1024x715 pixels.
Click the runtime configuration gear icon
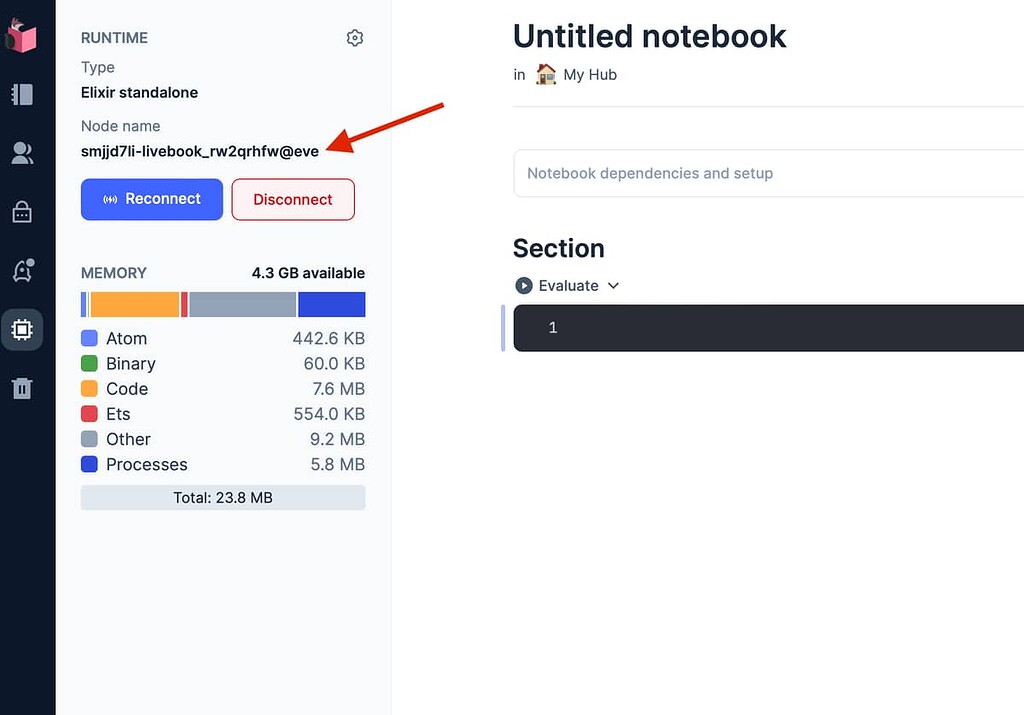(354, 37)
